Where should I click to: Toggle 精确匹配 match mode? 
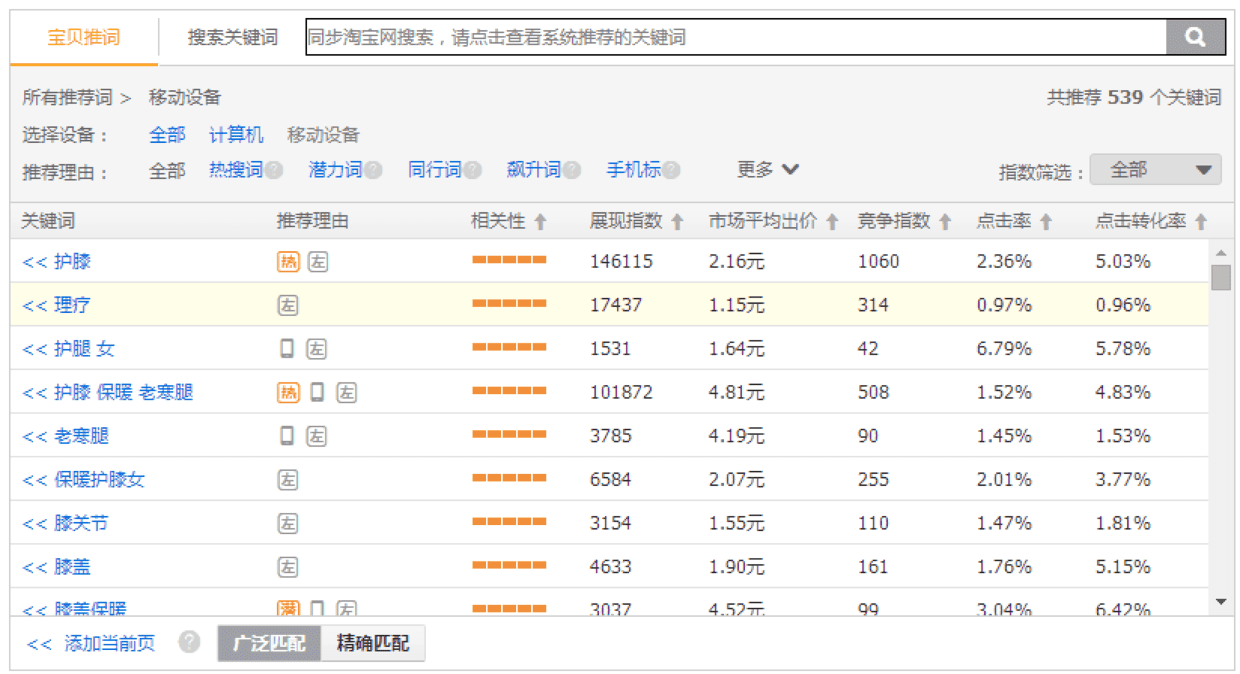[373, 643]
